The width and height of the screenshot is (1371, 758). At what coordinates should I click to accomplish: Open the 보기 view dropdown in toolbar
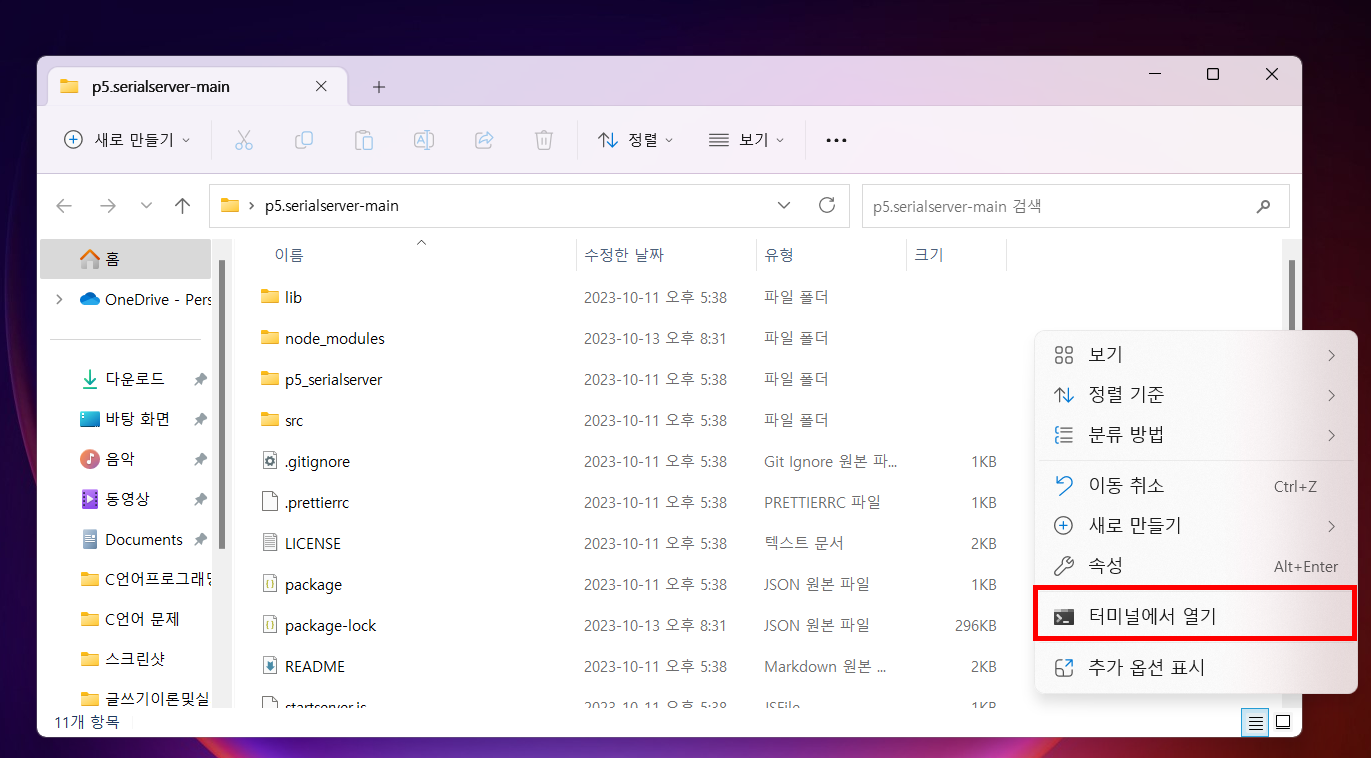(x=746, y=140)
